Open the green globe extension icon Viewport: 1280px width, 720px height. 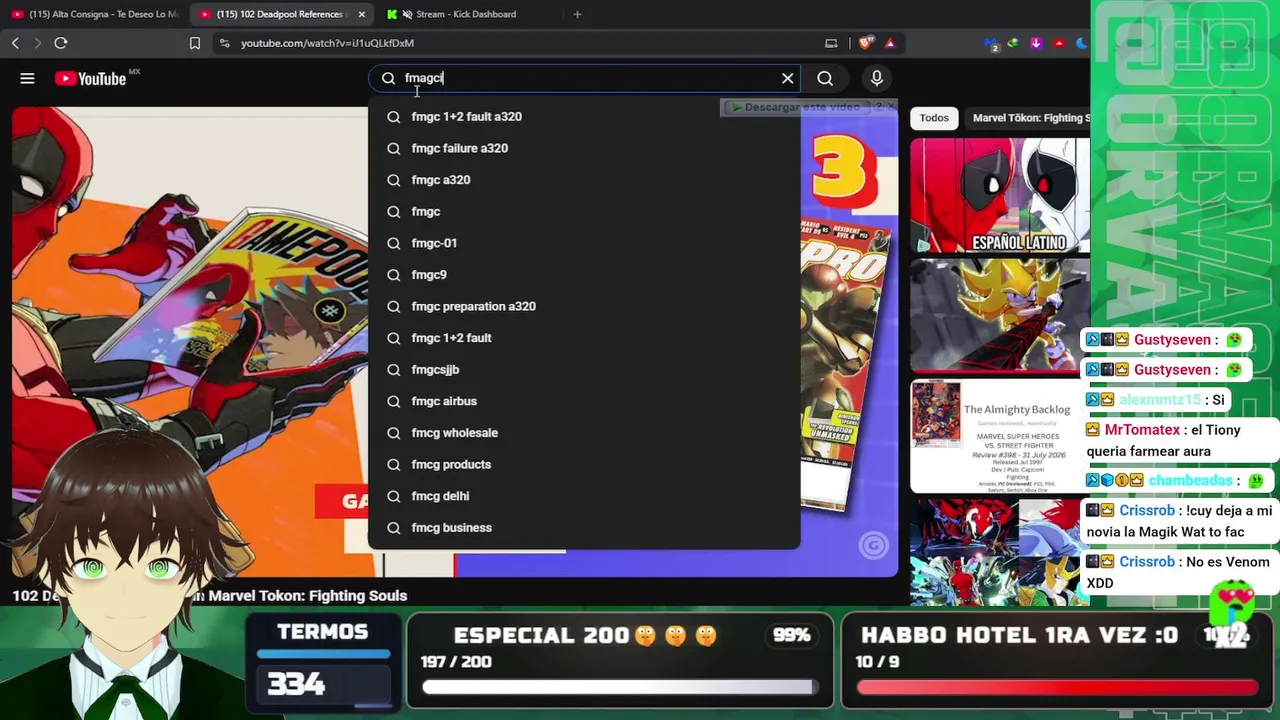[1013, 43]
